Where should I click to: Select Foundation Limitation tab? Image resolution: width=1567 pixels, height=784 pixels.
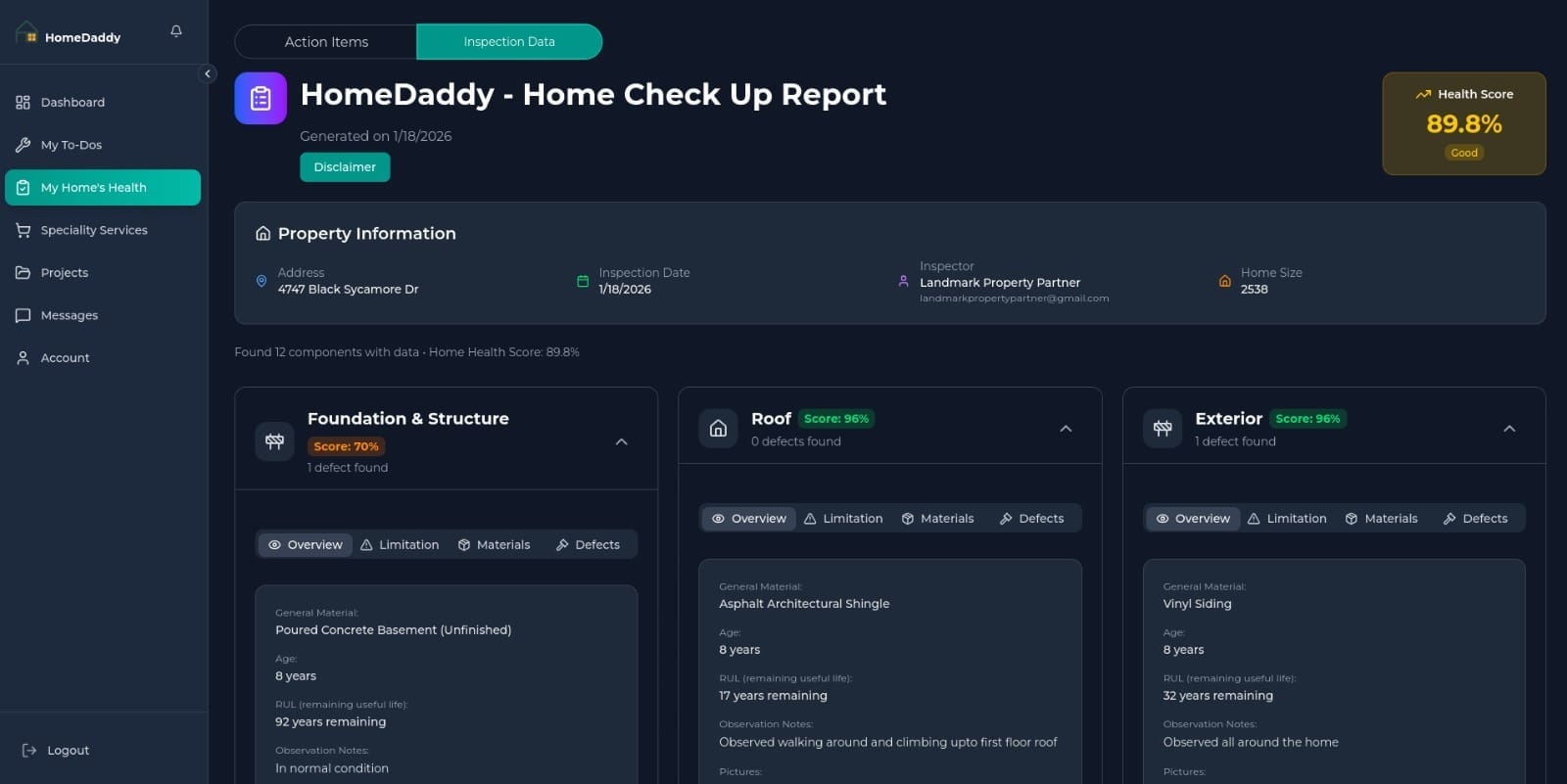click(x=400, y=545)
